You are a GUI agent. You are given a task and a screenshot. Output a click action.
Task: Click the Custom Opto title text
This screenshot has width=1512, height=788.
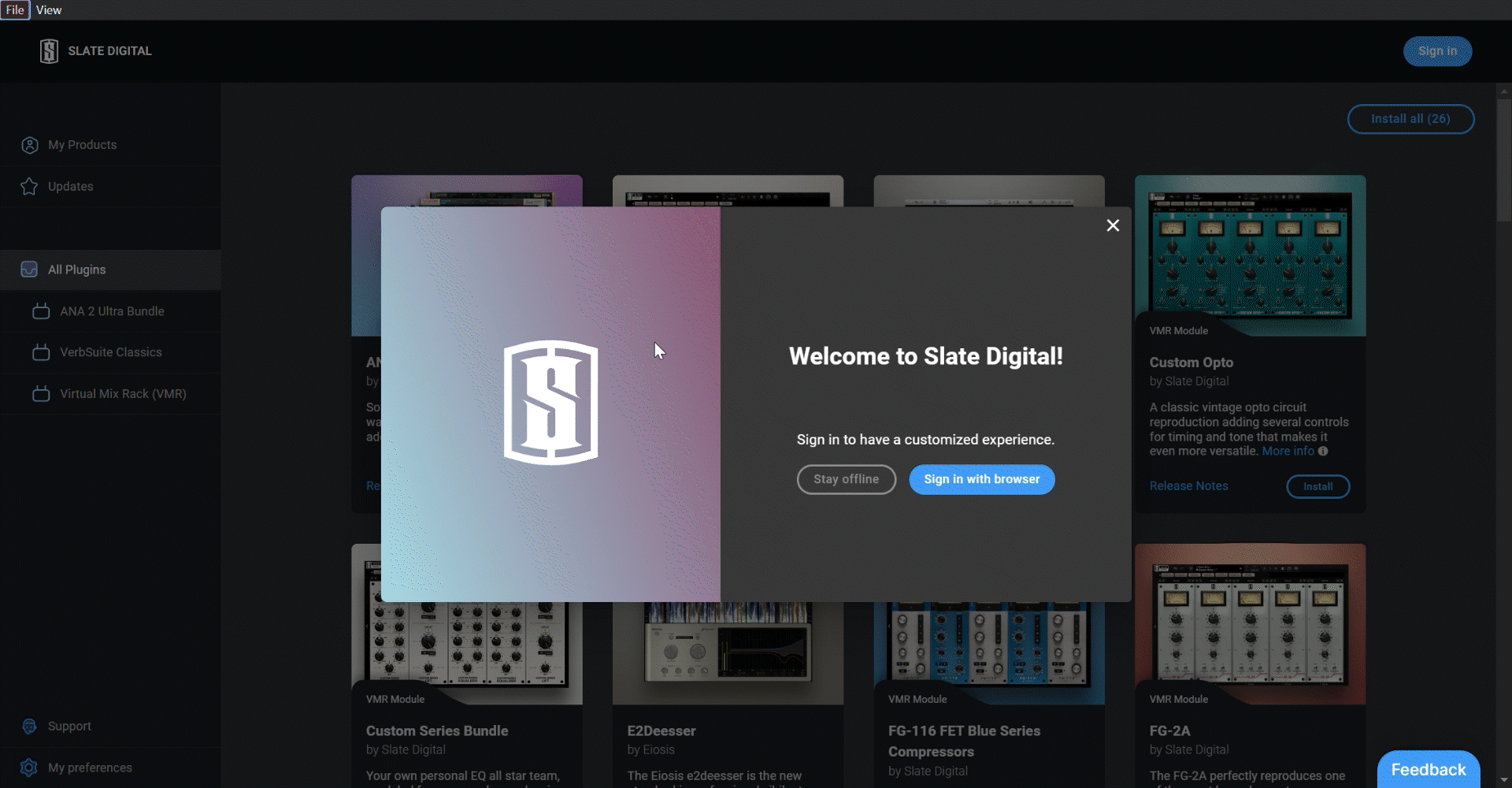pyautogui.click(x=1191, y=362)
